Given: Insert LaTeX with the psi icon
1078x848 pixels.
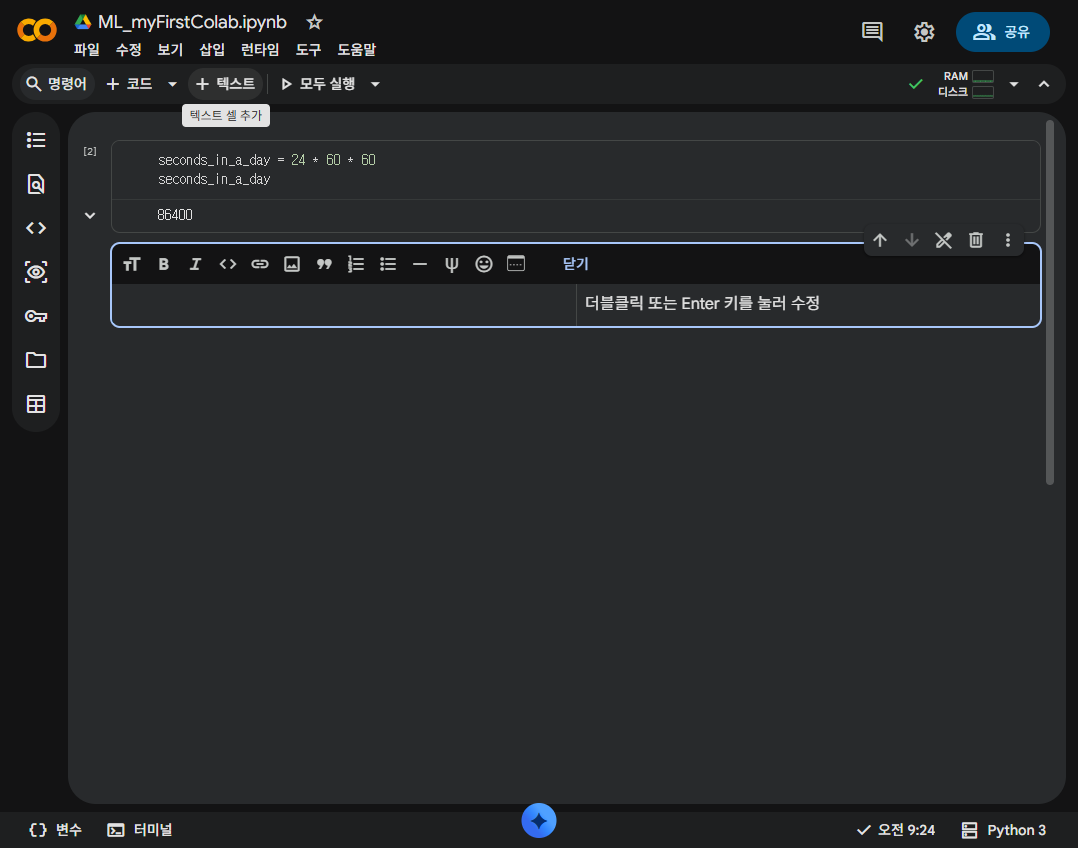Looking at the screenshot, I should pos(452,264).
